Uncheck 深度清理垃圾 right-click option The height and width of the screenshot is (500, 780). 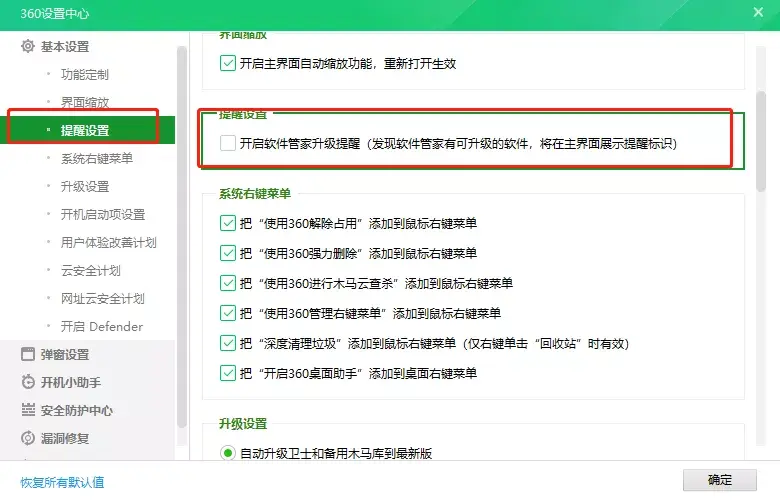tap(228, 343)
